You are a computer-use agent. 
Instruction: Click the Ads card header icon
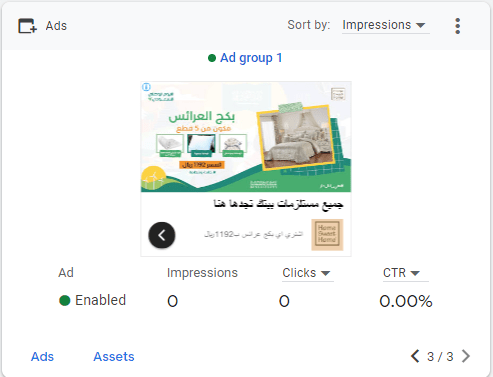click(x=27, y=26)
